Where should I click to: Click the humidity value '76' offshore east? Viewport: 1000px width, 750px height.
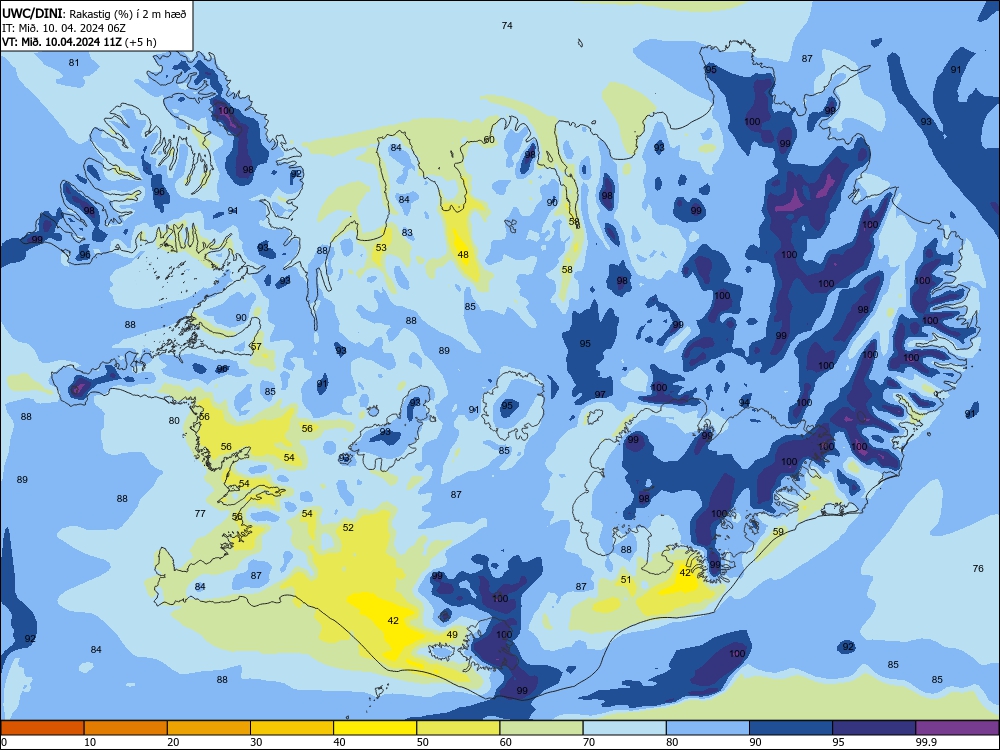point(978,568)
